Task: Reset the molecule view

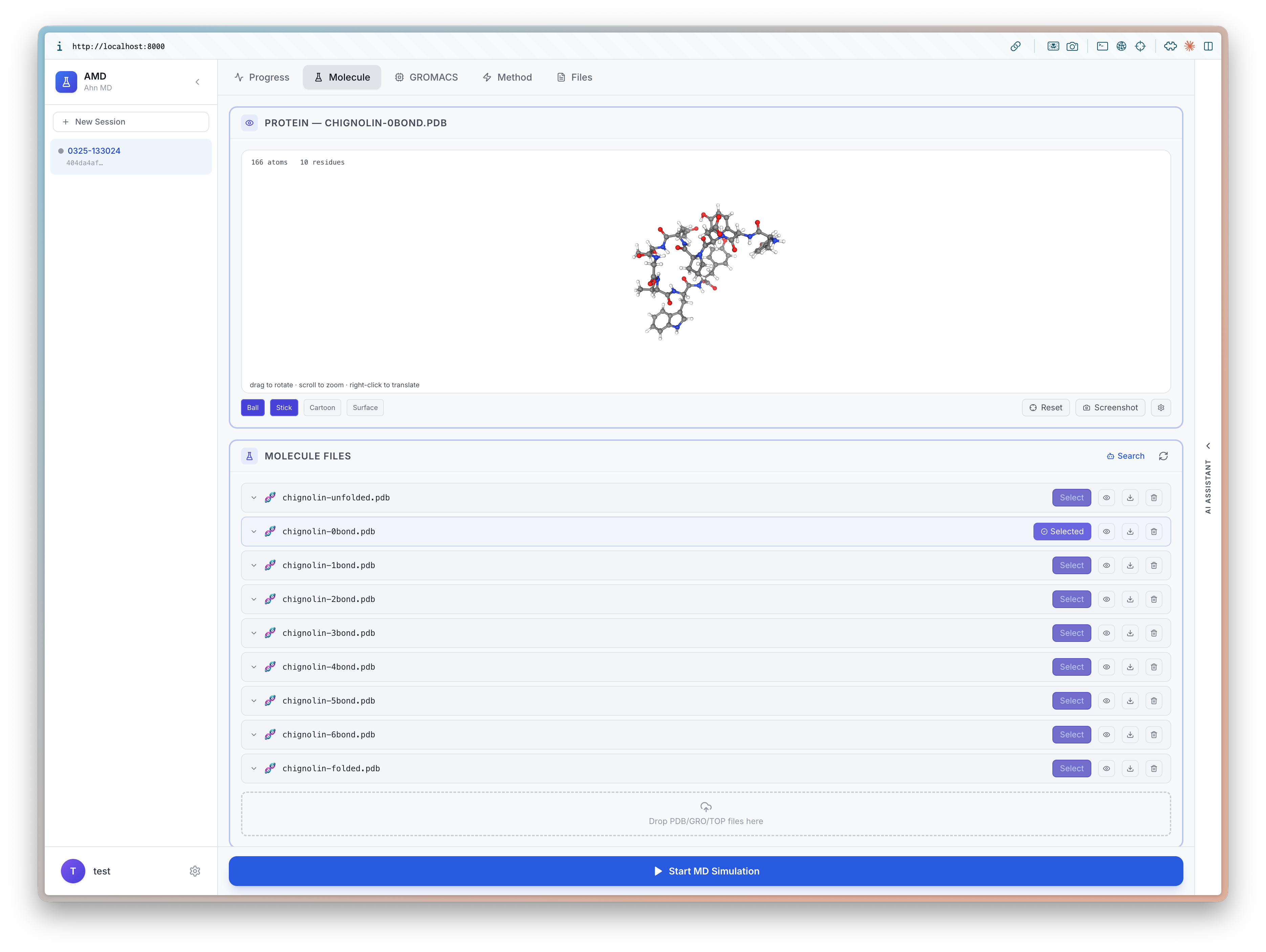Action: [1046, 408]
